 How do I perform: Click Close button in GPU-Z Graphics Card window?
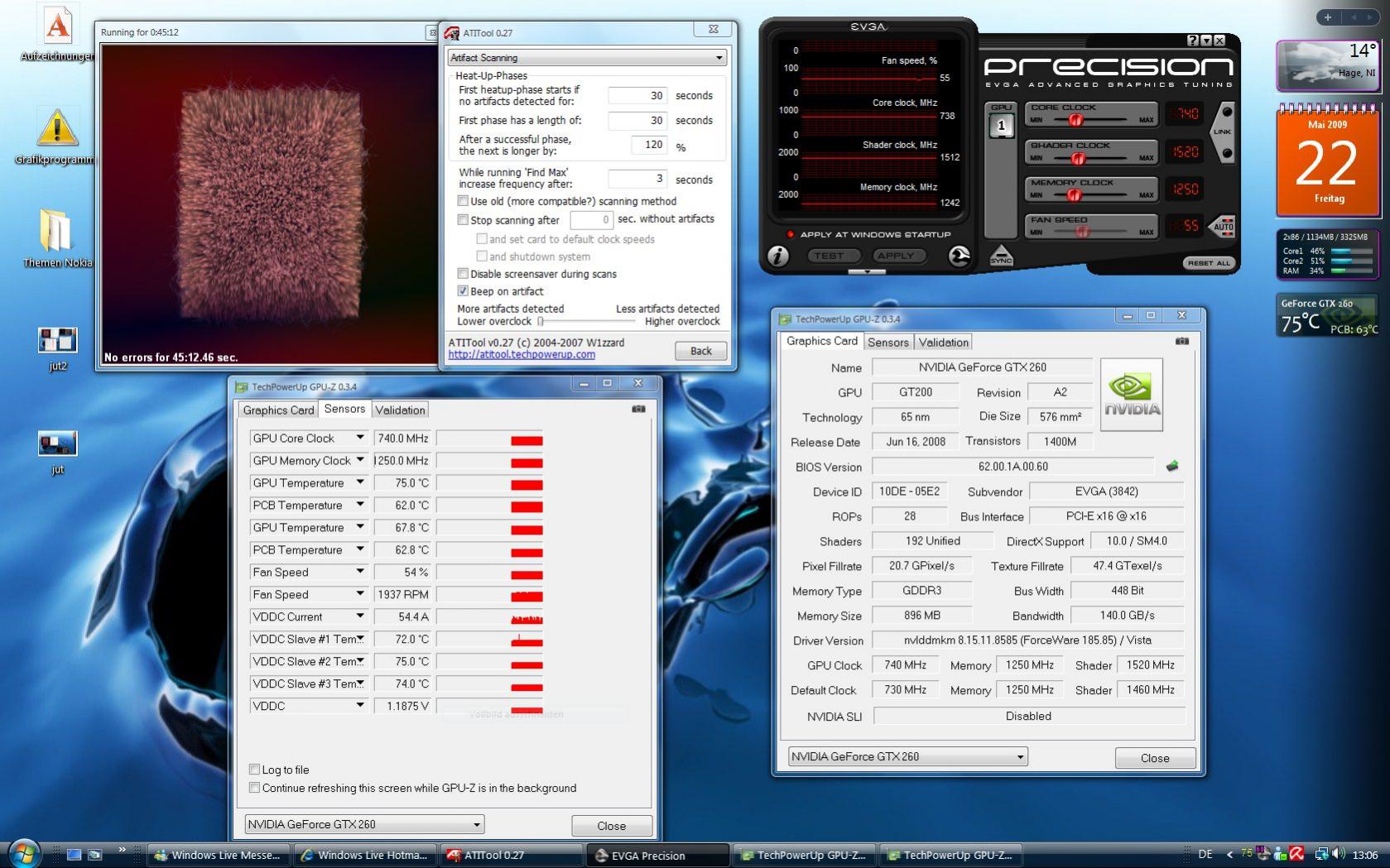pos(1155,758)
